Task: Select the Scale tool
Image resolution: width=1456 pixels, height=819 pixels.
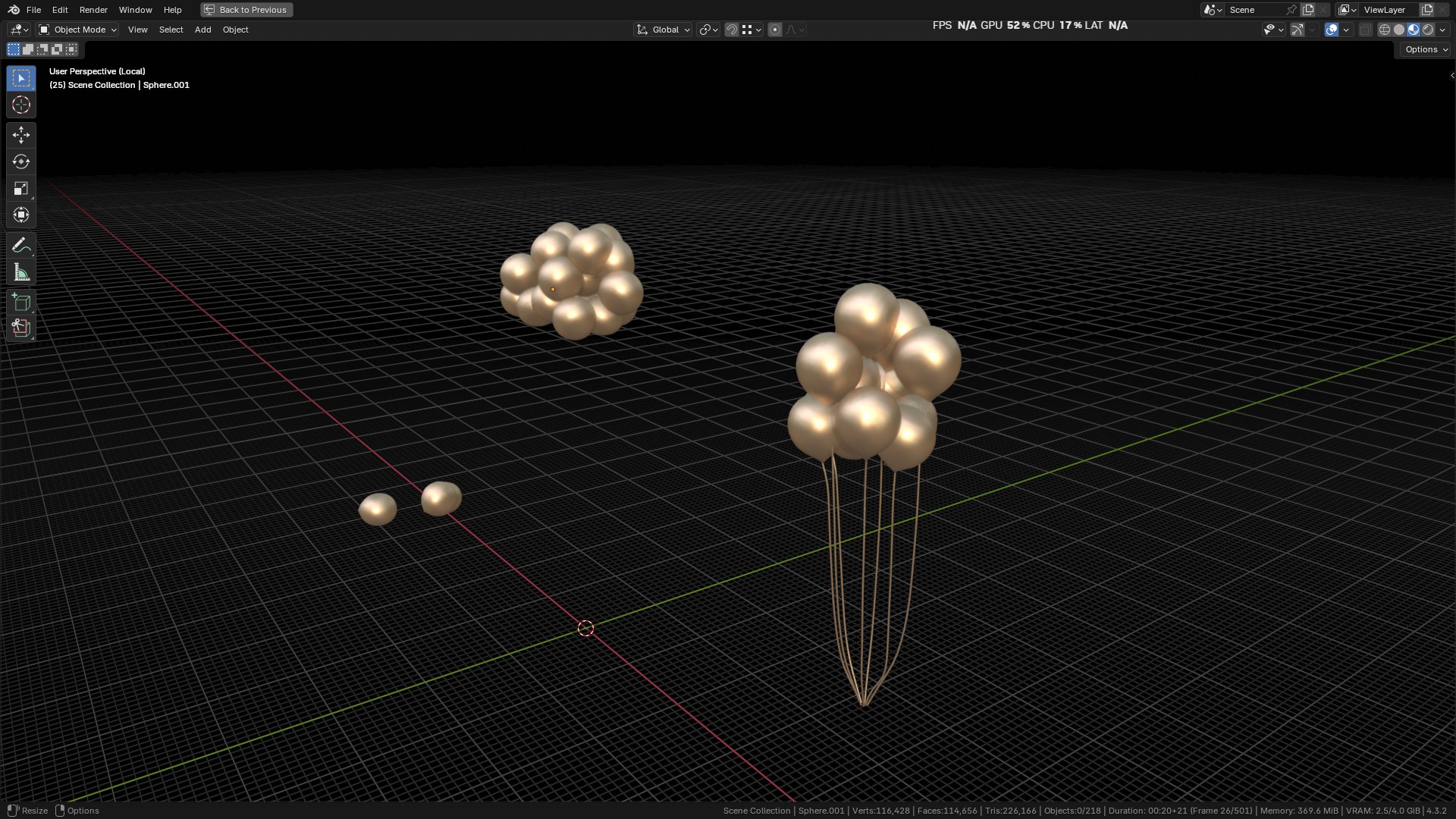Action: pos(21,188)
